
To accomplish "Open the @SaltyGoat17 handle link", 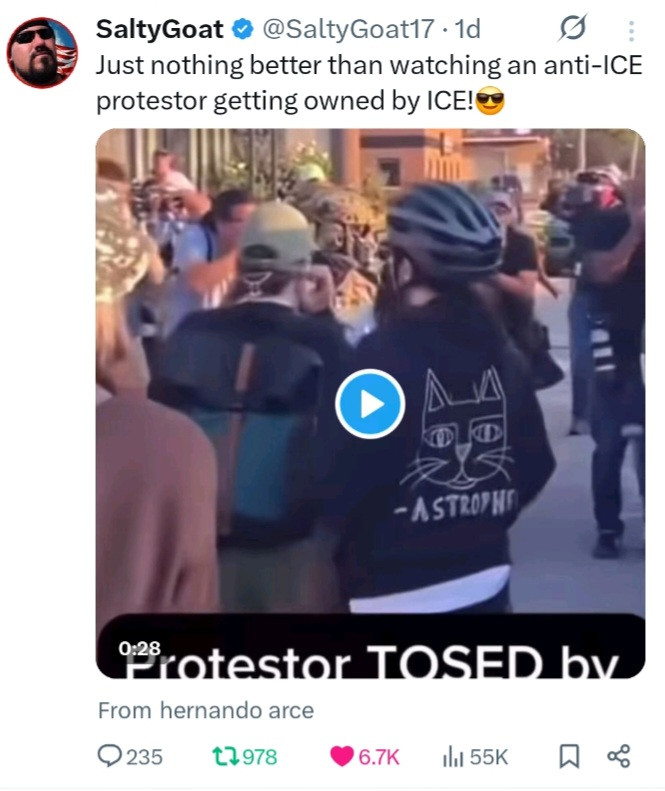I will coord(348,29).
